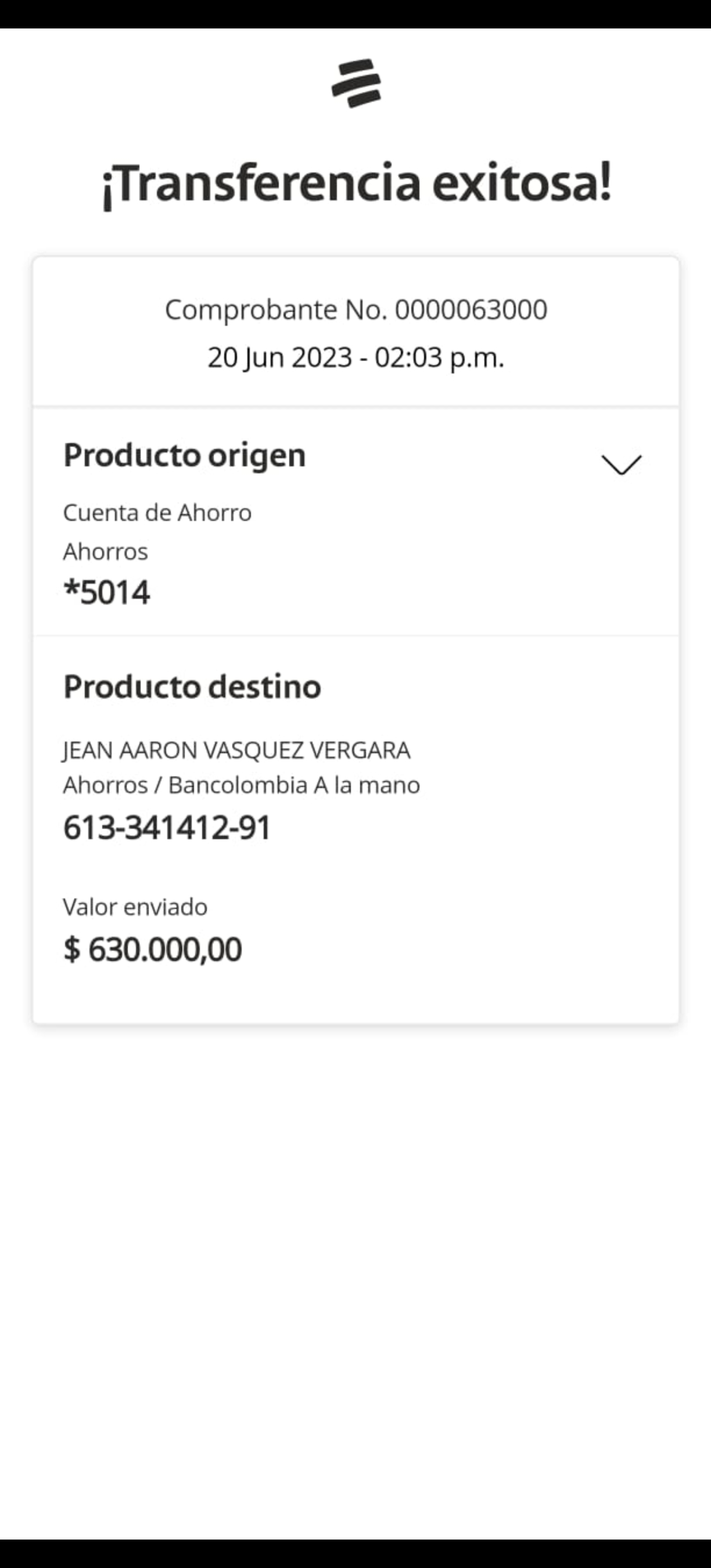This screenshot has width=711, height=1568.
Task: Tap the Ahorros label under origin account
Action: click(x=105, y=552)
